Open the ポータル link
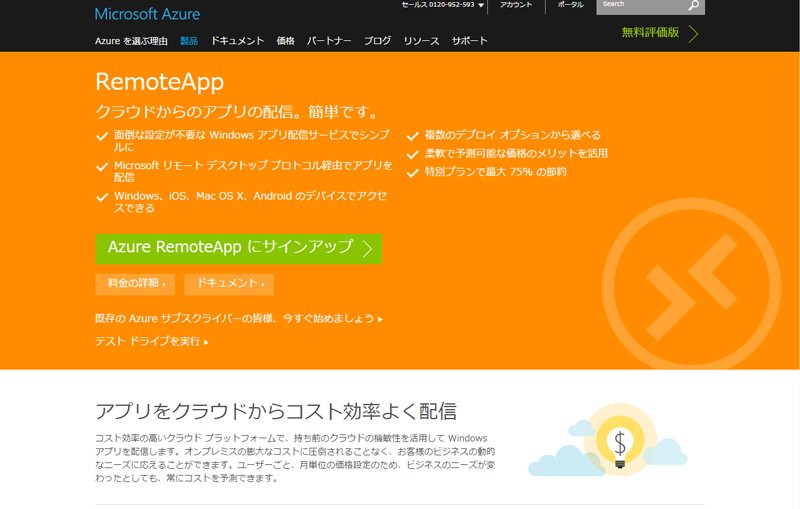This screenshot has height=509, width=800. [570, 5]
